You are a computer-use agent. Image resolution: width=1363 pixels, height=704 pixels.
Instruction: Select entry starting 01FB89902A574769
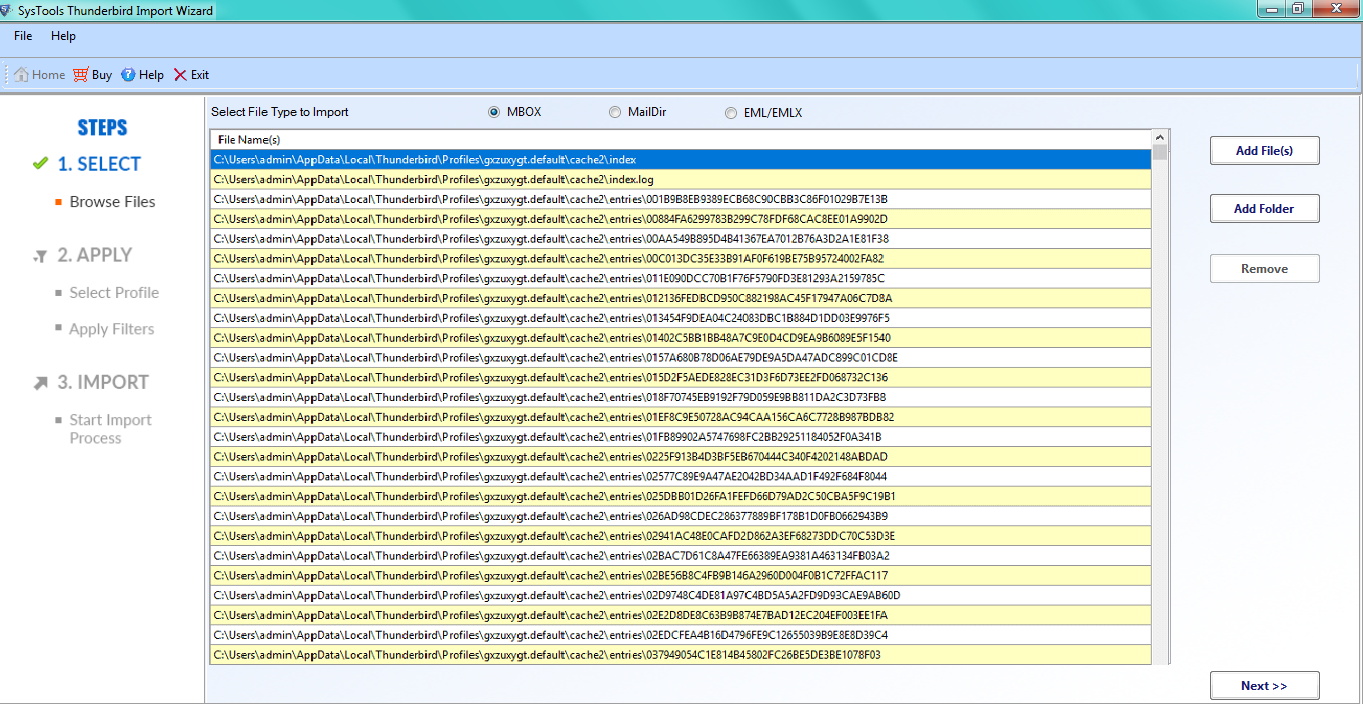point(680,436)
